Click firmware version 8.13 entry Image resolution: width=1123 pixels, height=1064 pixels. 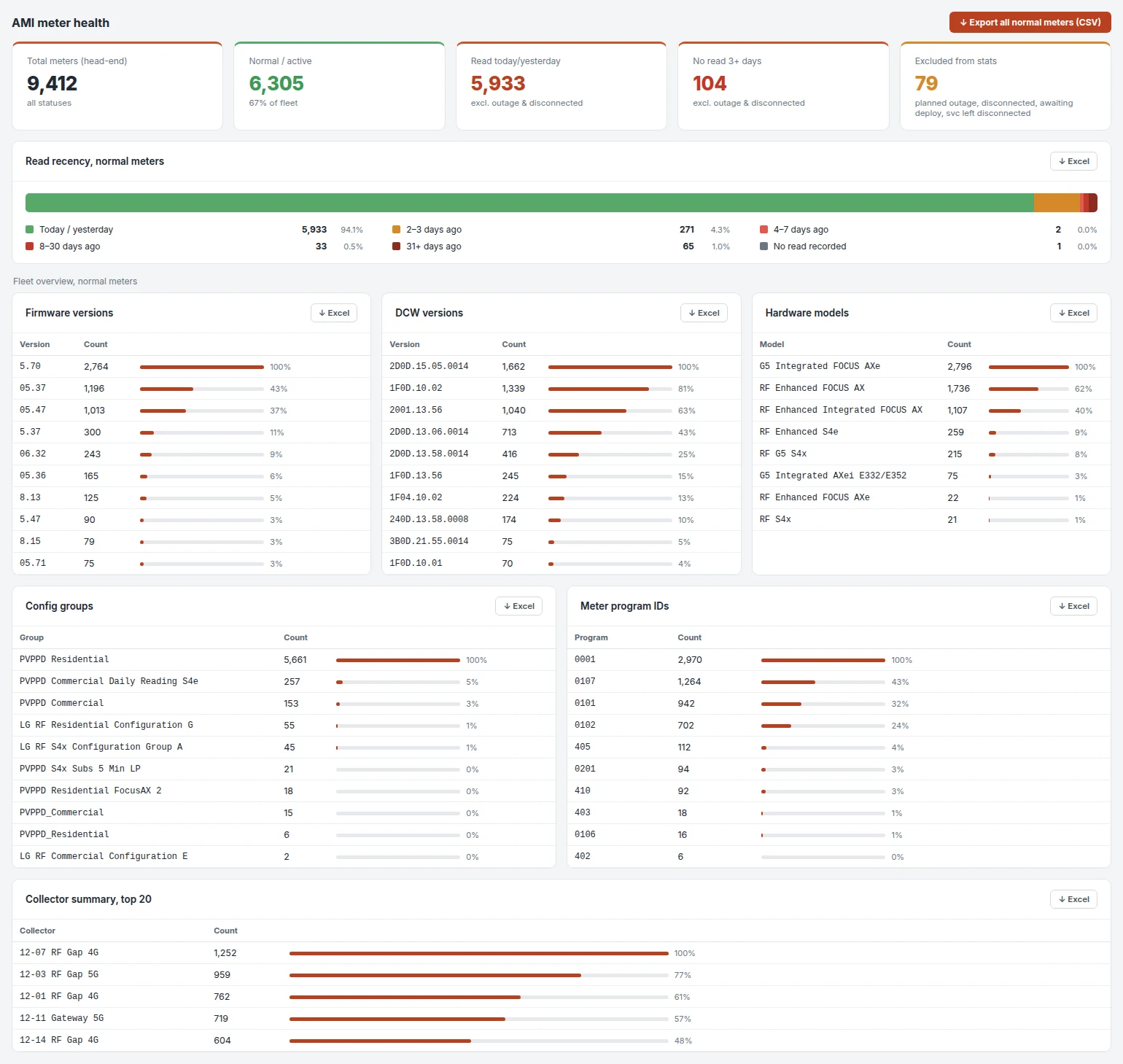point(191,498)
